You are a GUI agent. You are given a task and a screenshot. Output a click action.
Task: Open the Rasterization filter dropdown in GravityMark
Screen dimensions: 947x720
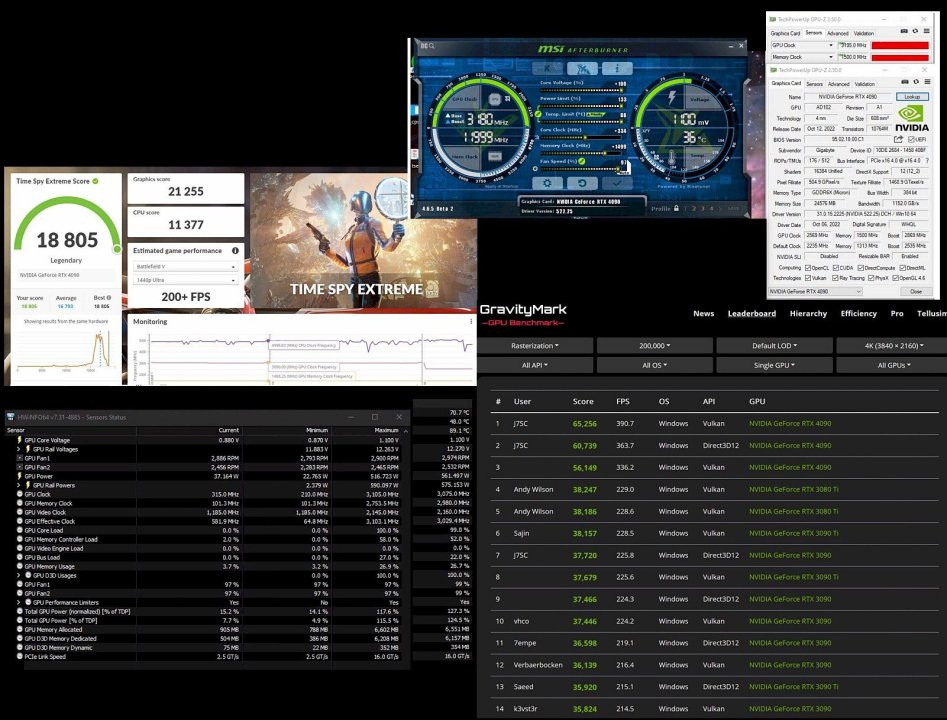[532, 345]
